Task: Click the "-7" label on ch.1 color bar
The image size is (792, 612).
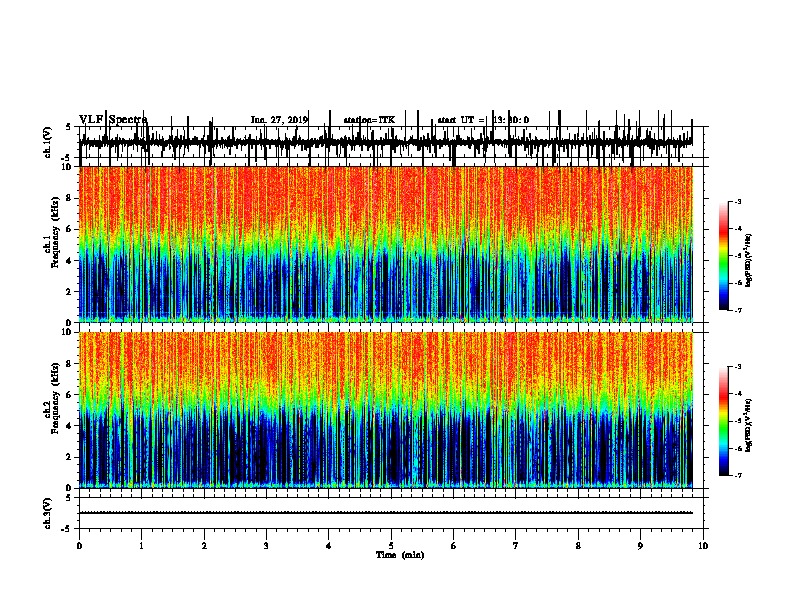Action: (x=738, y=310)
